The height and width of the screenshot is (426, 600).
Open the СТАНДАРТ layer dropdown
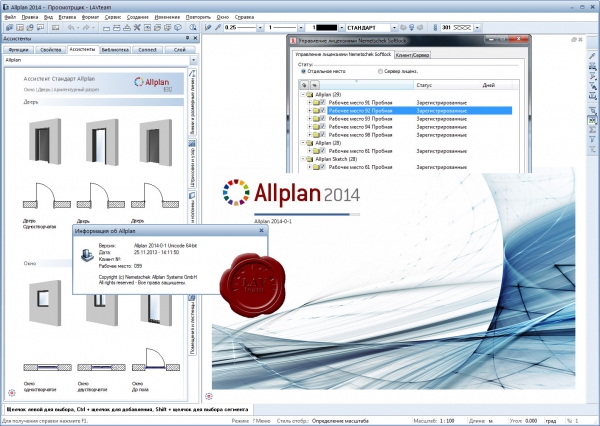coord(394,28)
